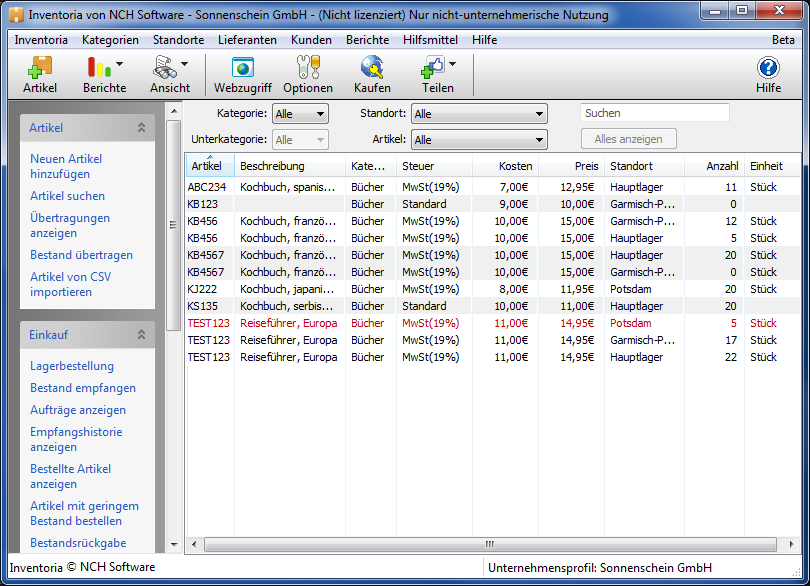Click Bestand übertragen link

pyautogui.click(x=81, y=255)
